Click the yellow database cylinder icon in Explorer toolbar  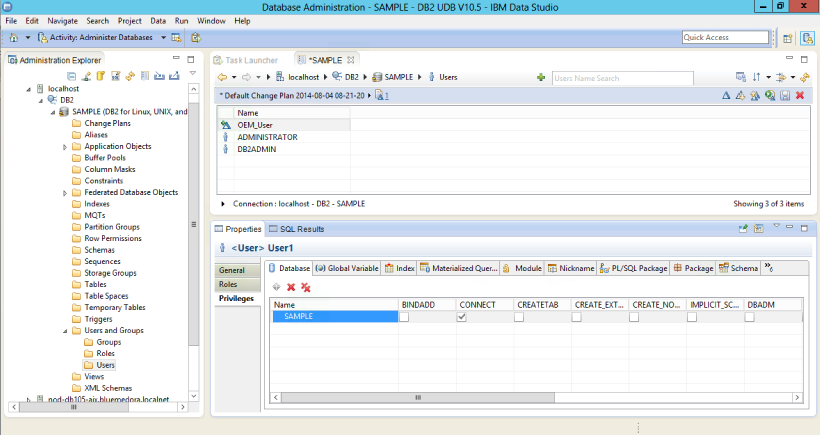click(100, 76)
